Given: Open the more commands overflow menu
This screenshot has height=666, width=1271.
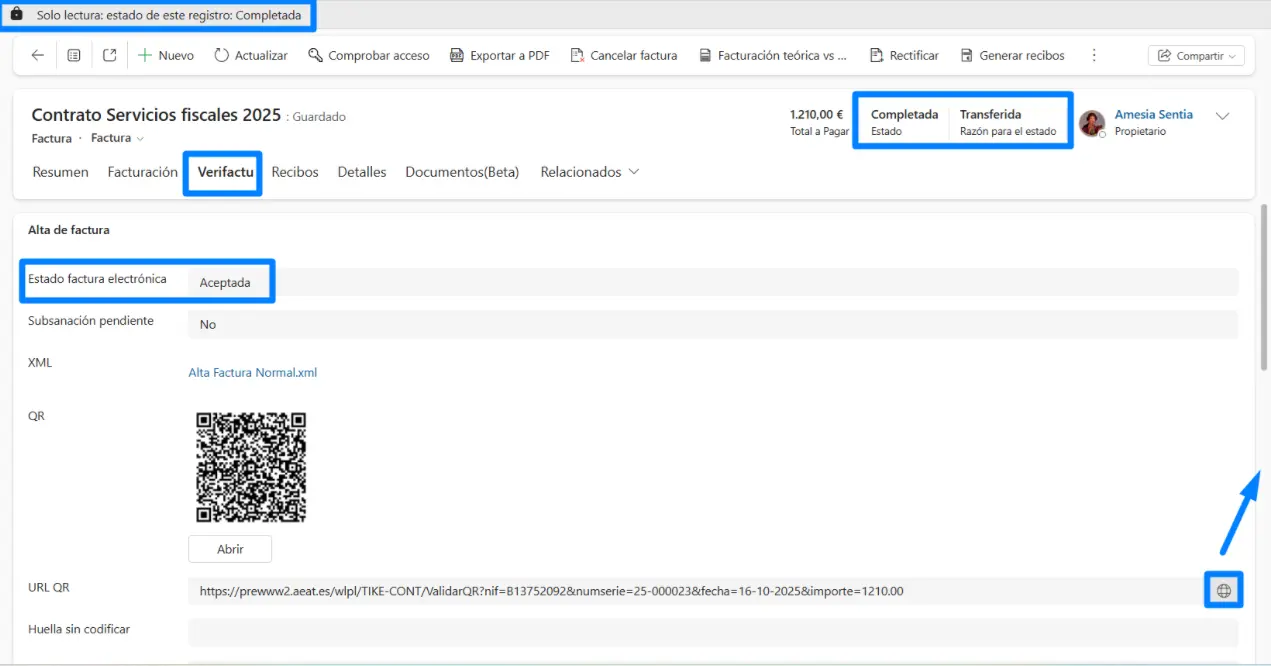Looking at the screenshot, I should coord(1094,56).
